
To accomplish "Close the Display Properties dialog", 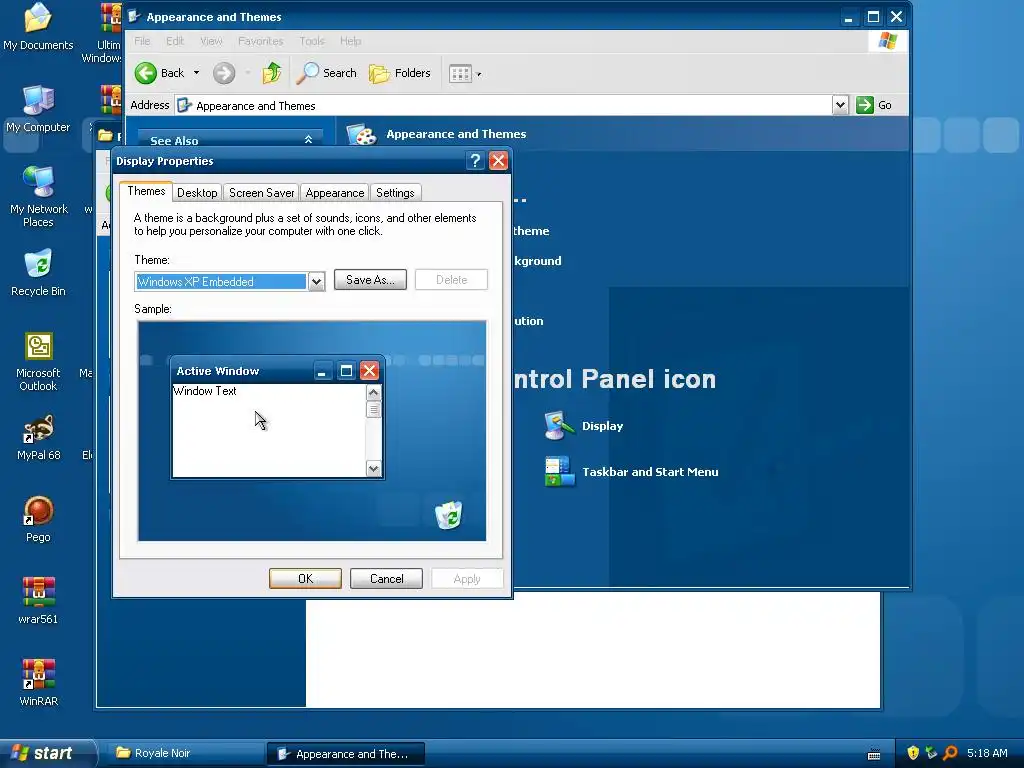I will coord(498,161).
